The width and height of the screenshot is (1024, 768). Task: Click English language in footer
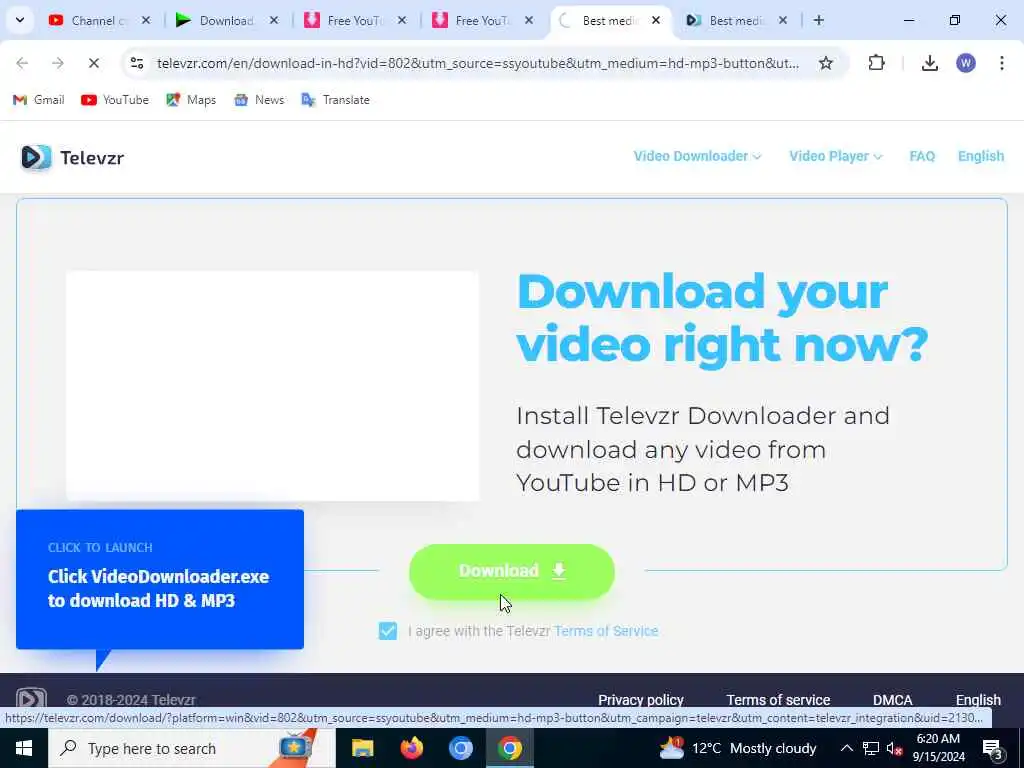point(978,699)
